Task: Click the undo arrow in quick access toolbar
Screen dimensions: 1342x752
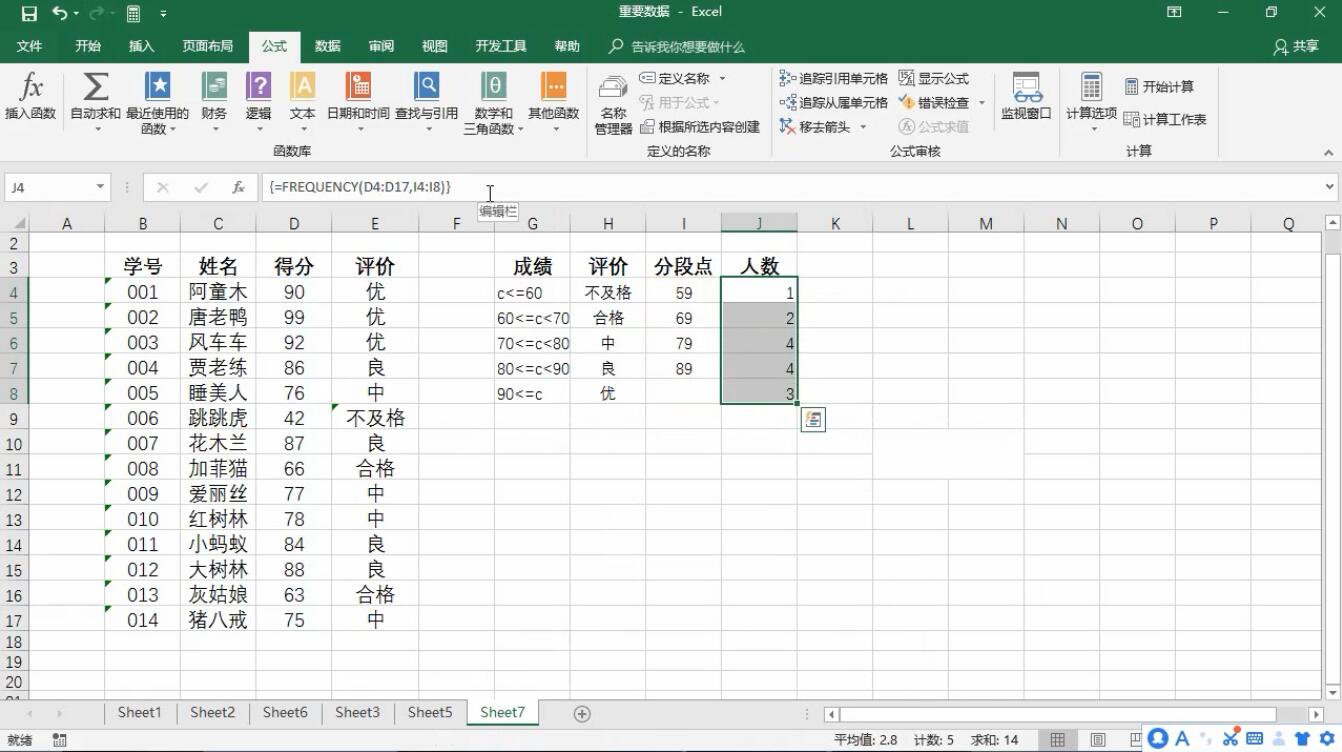Action: pos(60,13)
